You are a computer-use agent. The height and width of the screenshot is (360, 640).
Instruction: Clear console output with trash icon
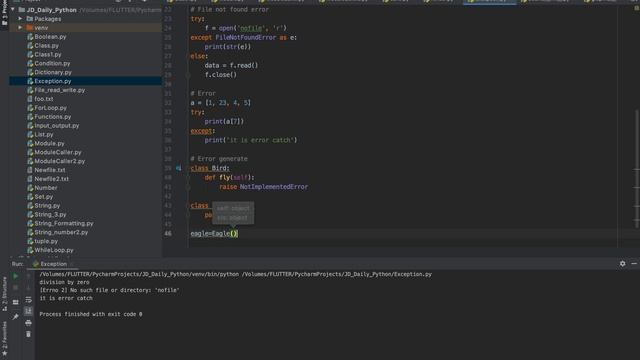coord(29,334)
